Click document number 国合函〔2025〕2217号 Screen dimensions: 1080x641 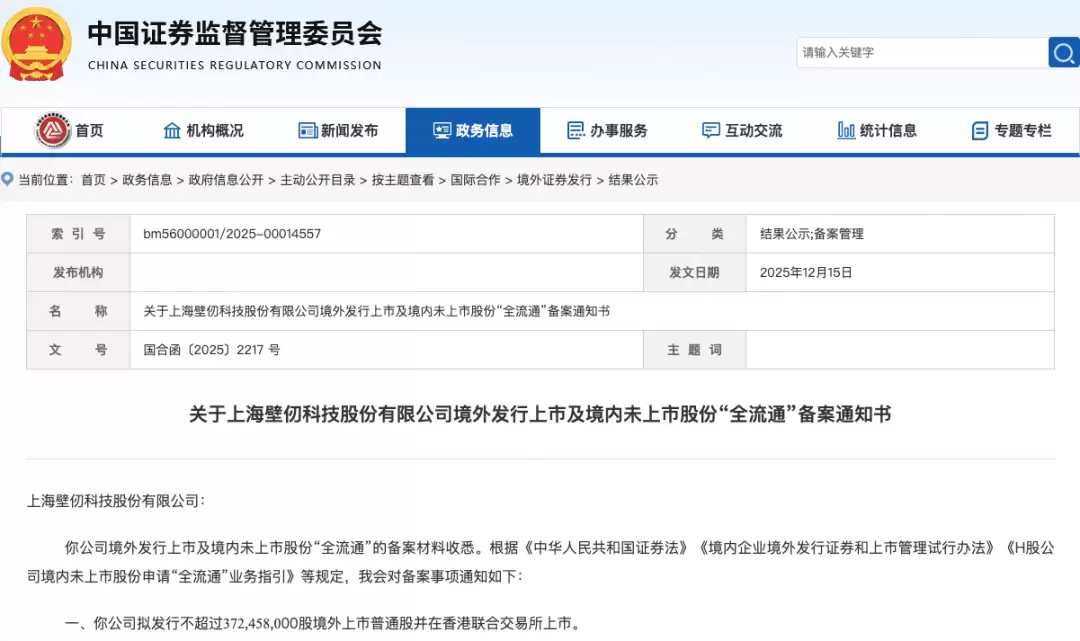pyautogui.click(x=211, y=350)
